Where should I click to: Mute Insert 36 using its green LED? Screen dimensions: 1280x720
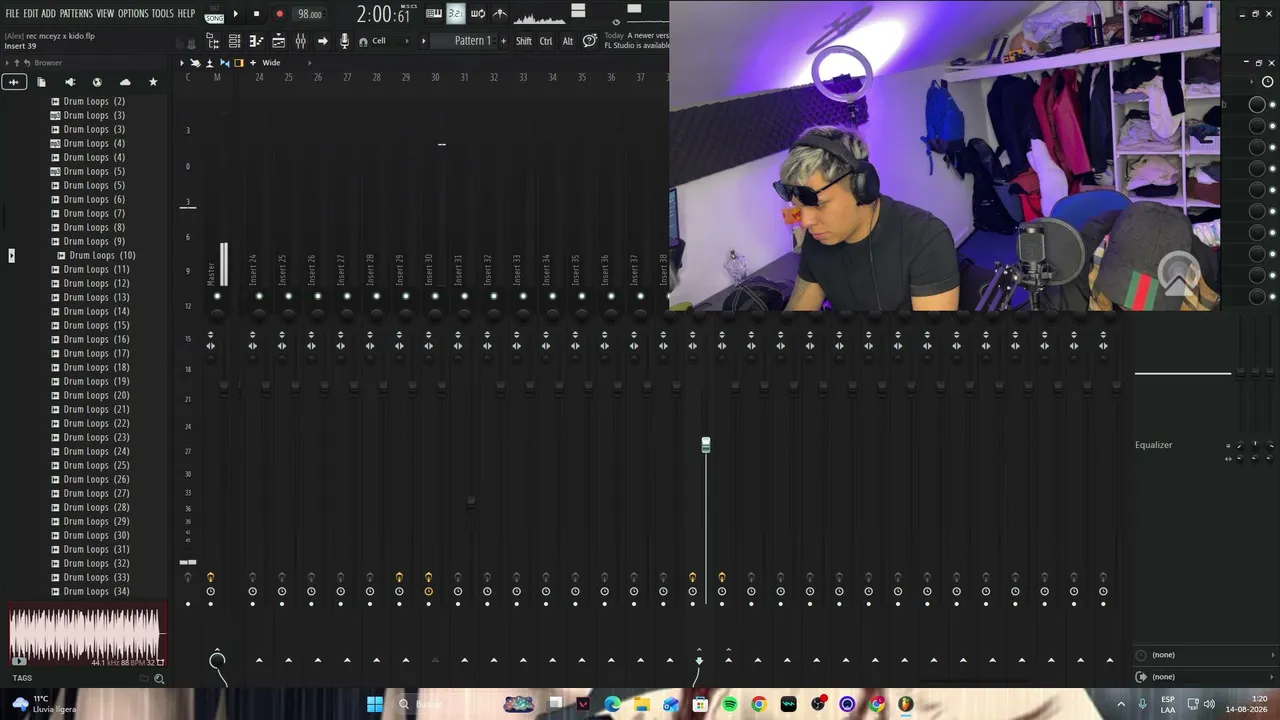tap(611, 296)
